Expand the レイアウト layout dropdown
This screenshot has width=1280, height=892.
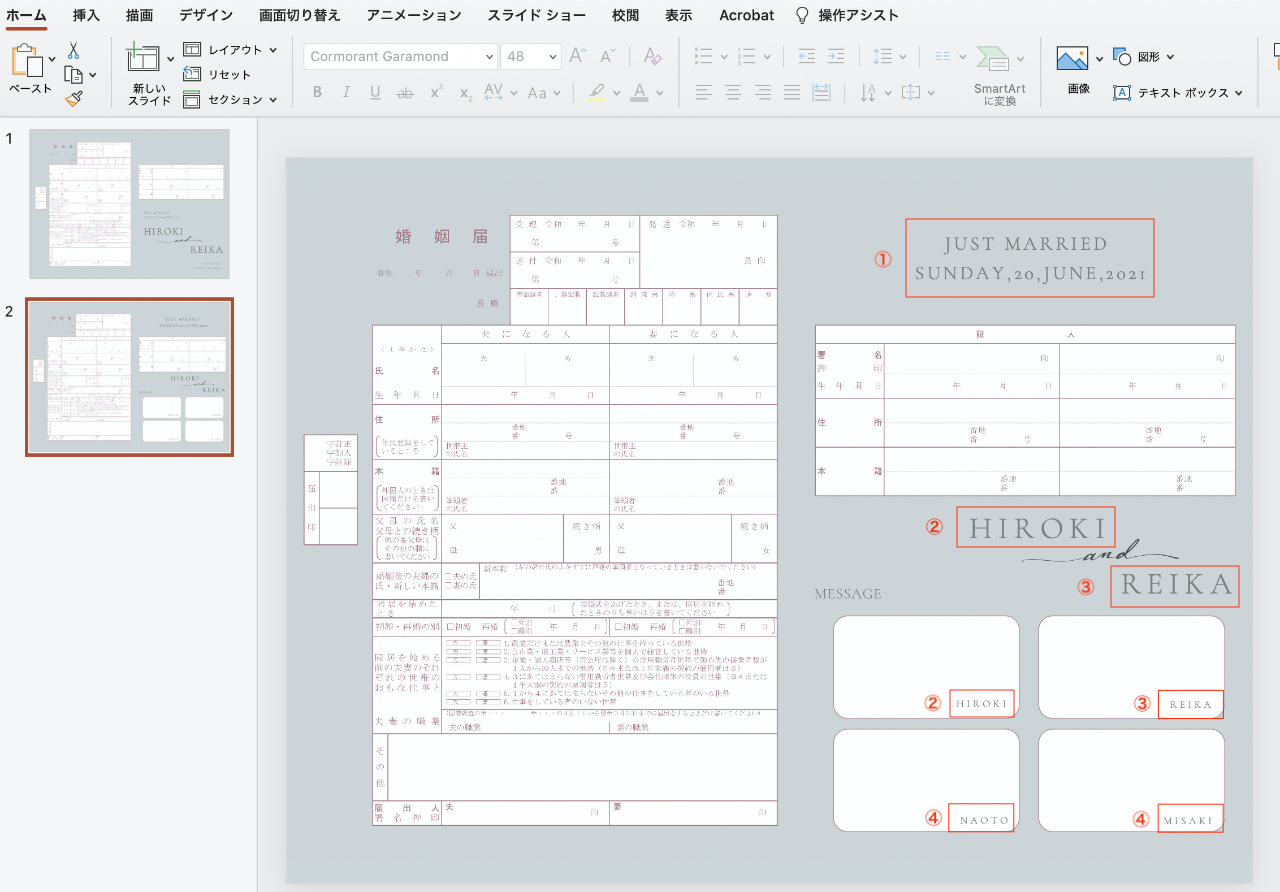click(x=271, y=50)
